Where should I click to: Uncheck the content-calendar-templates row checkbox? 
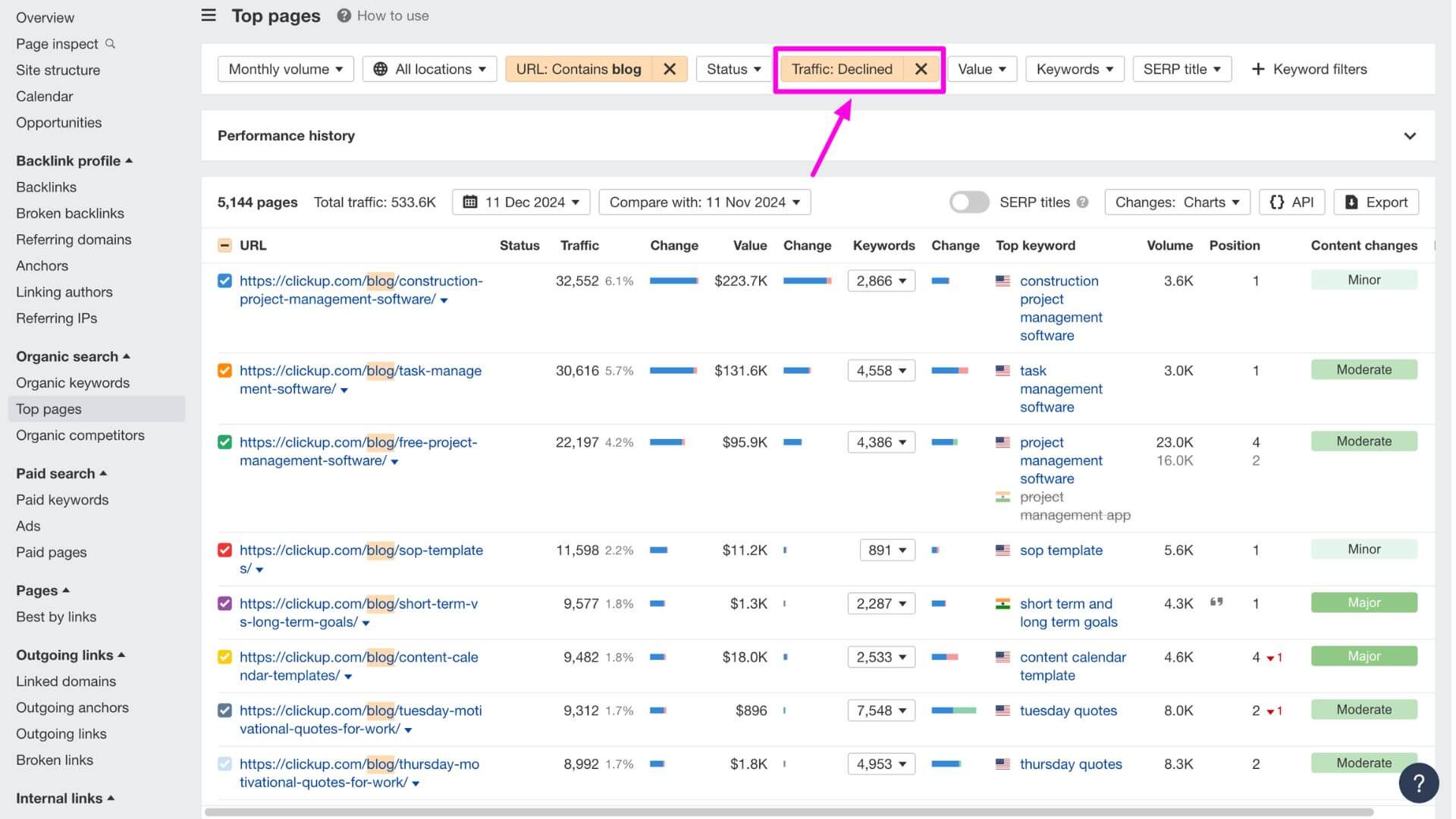[x=224, y=657]
